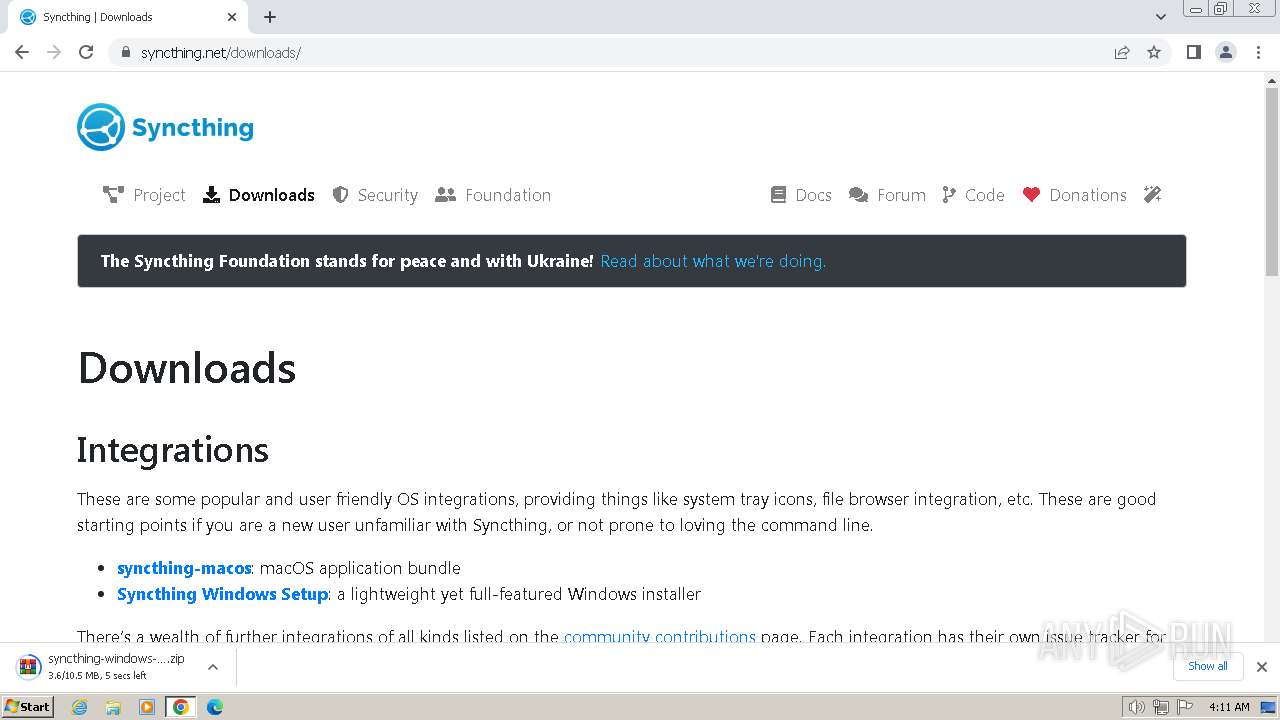Open Microsoft Edge from taskbar
The height and width of the screenshot is (720, 1280).
click(215, 707)
